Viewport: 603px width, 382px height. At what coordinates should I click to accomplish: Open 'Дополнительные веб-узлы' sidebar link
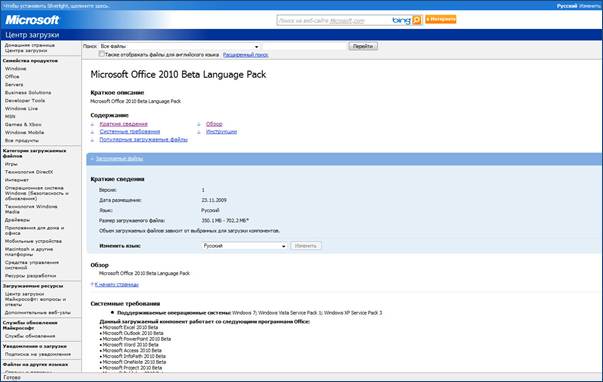click(38, 313)
